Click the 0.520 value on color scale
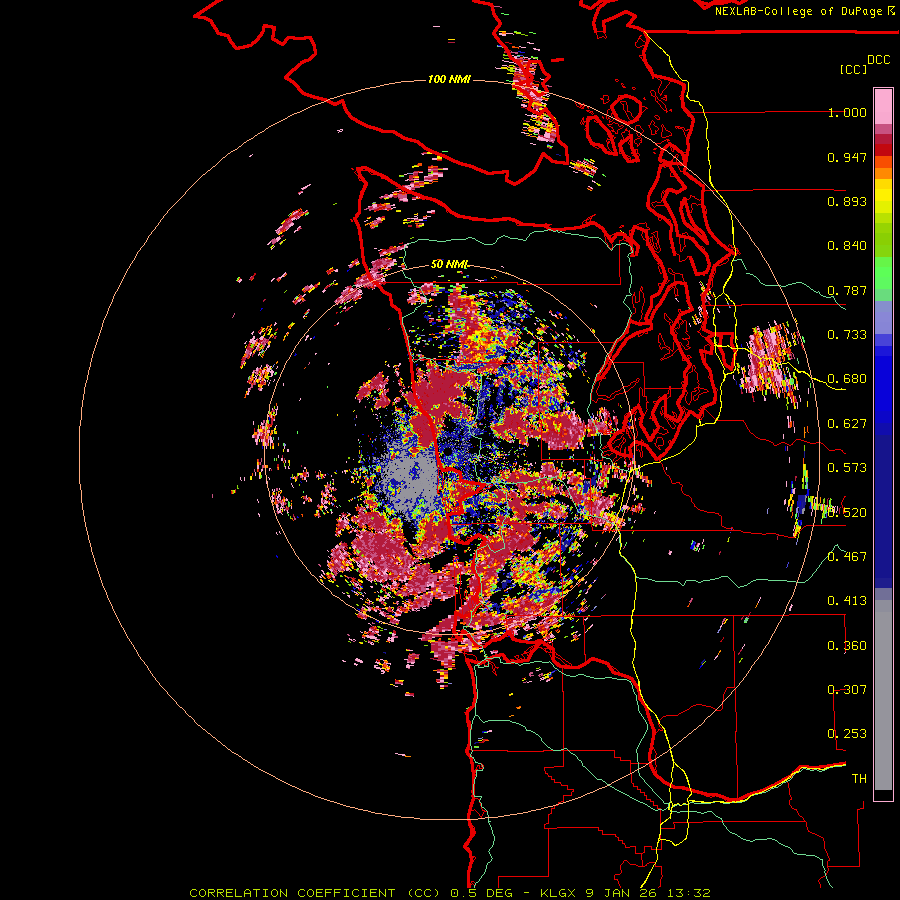This screenshot has width=900, height=900. pyautogui.click(x=847, y=512)
